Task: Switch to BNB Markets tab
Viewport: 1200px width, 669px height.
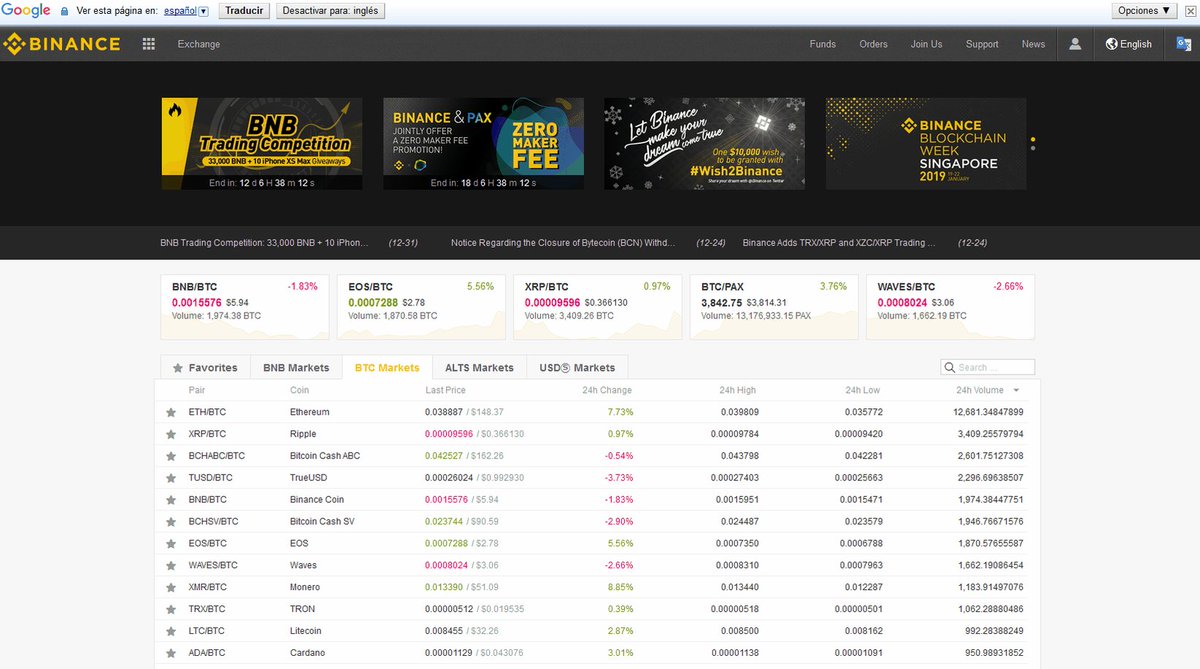Action: coord(296,368)
